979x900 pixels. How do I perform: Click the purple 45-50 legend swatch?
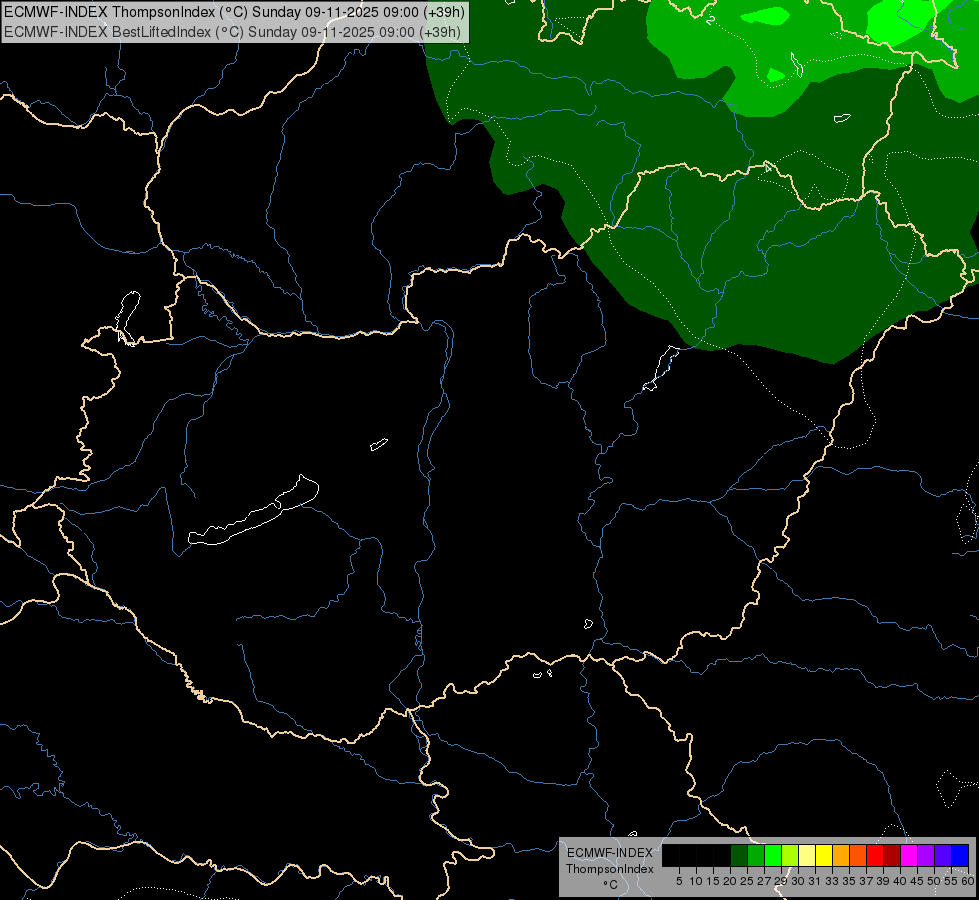click(x=926, y=855)
